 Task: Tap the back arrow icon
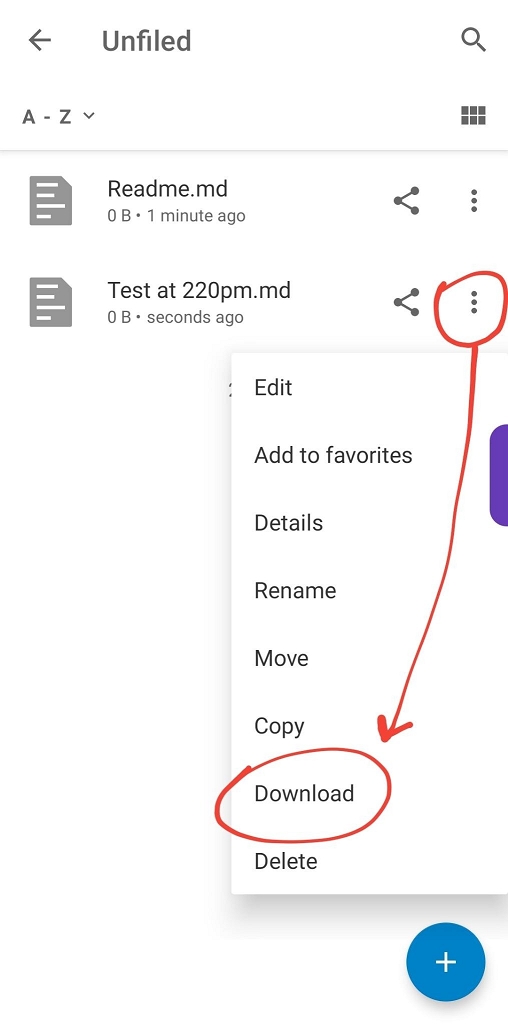40,40
